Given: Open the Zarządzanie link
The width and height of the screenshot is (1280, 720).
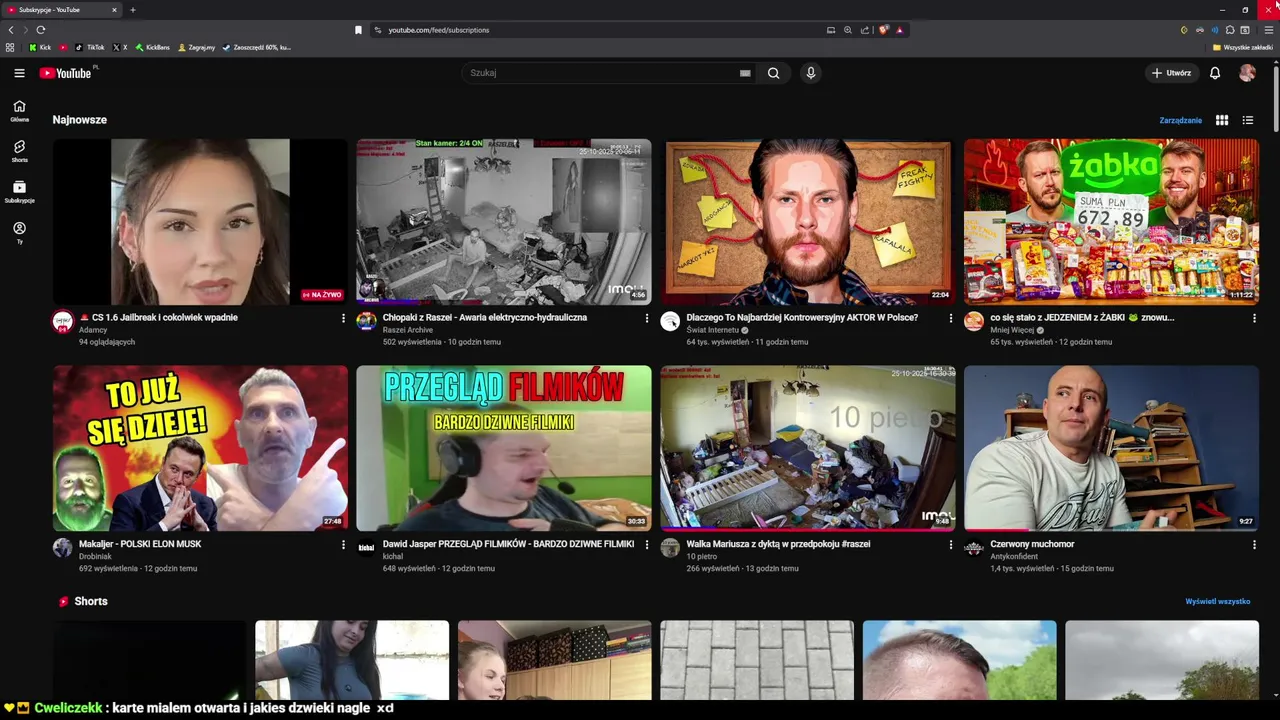Looking at the screenshot, I should click(x=1180, y=120).
